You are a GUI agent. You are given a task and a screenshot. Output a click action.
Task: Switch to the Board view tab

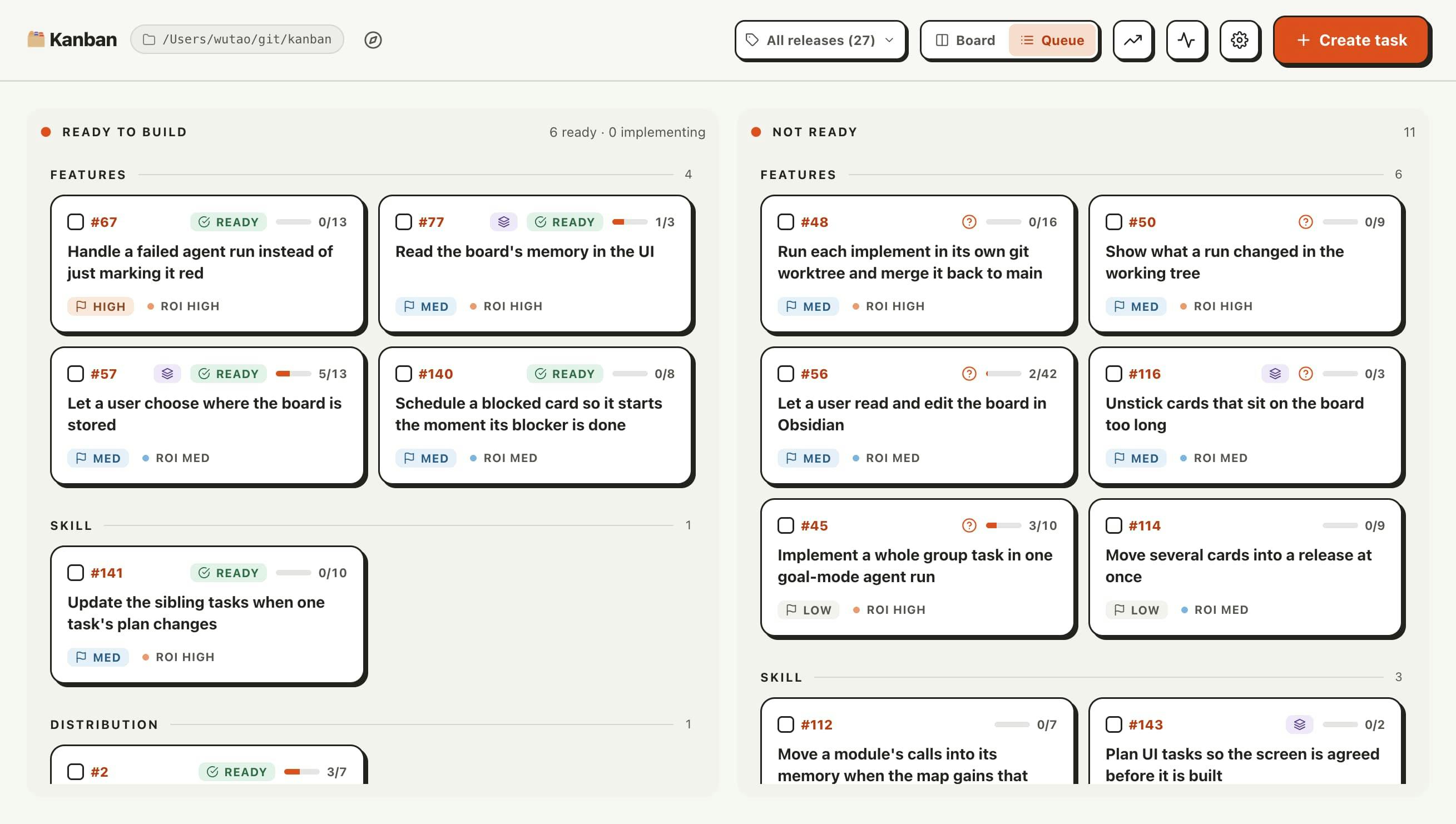pos(965,40)
